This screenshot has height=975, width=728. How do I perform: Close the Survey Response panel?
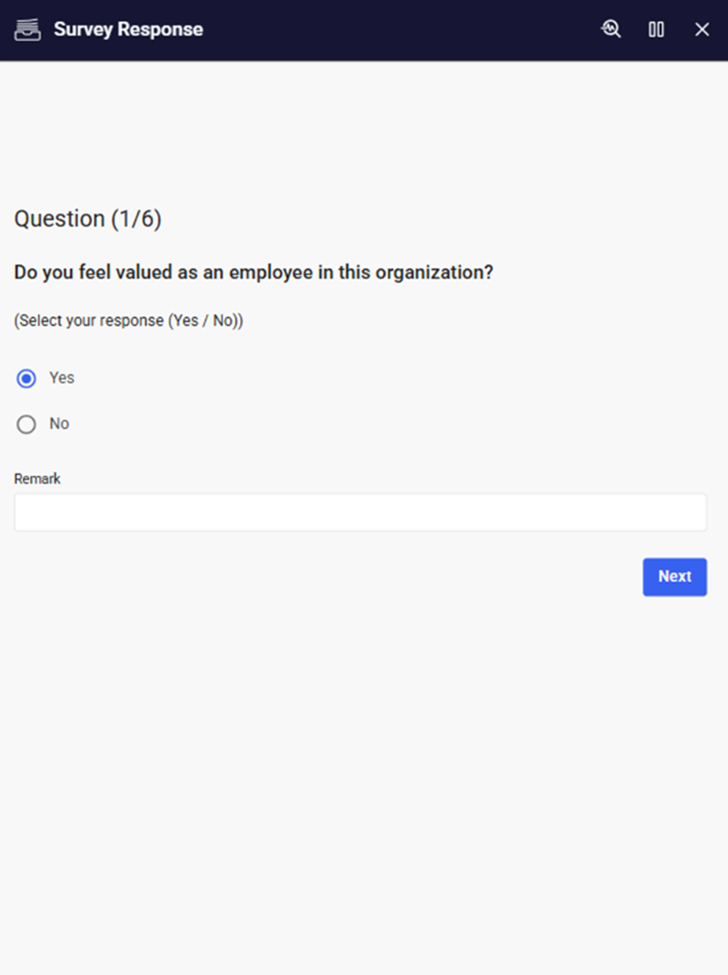tap(702, 30)
